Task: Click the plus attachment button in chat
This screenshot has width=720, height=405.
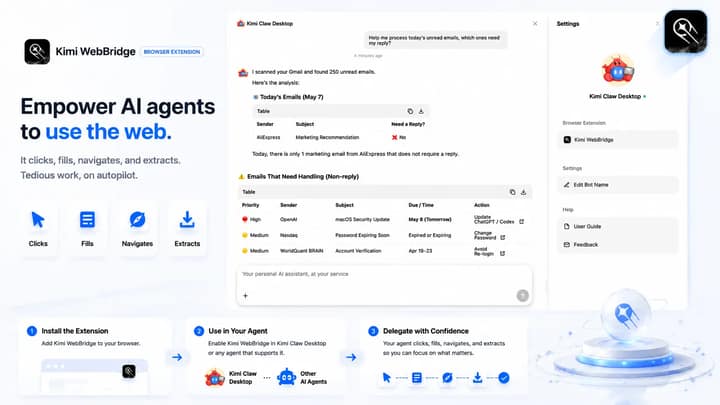Action: 245,296
